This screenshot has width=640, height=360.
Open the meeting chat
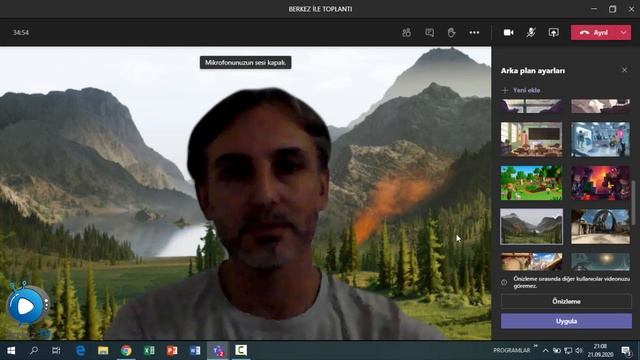(429, 33)
